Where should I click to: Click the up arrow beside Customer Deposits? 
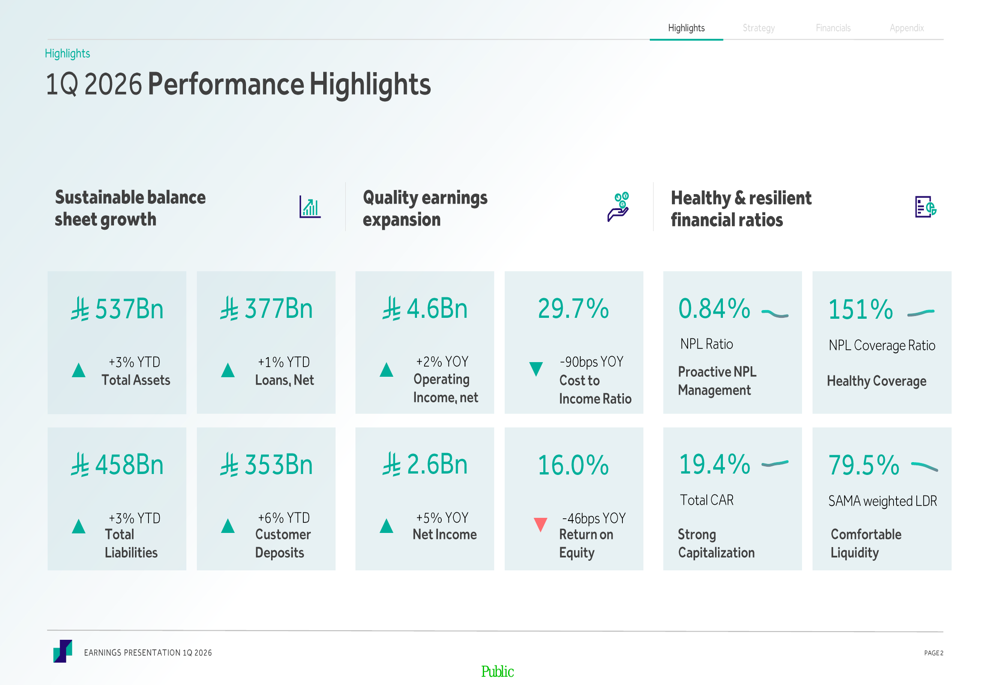(228, 526)
